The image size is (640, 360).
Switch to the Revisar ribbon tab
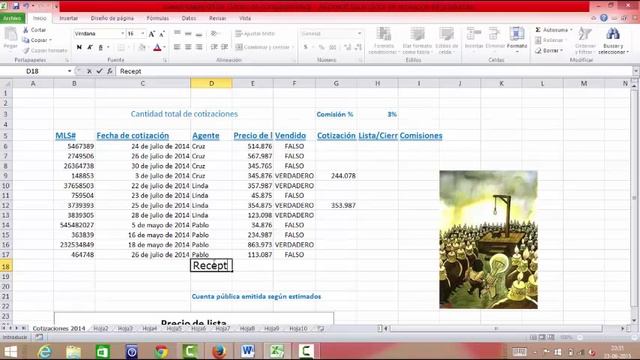tap(217, 18)
